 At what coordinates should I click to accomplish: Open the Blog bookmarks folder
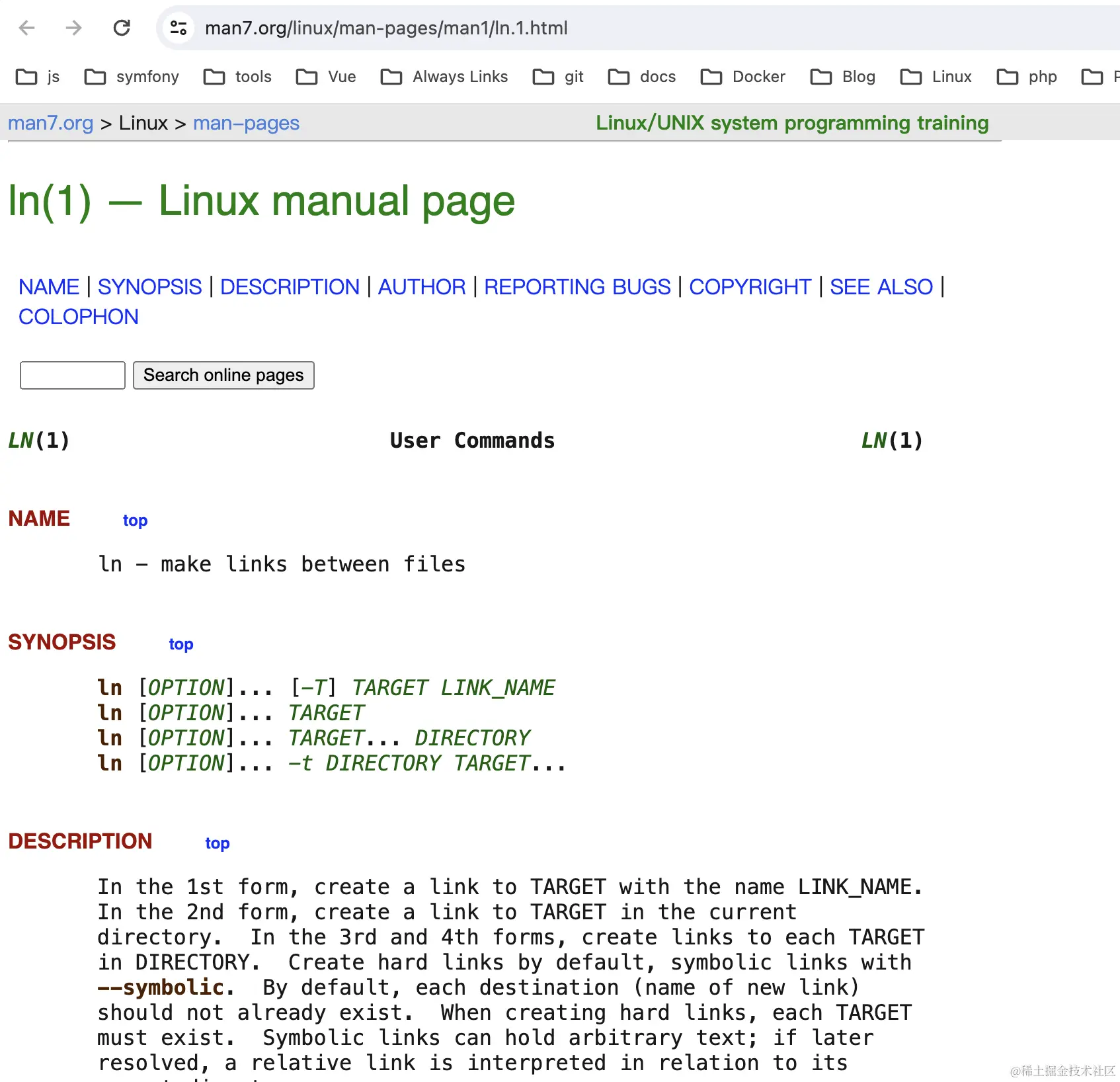click(843, 77)
